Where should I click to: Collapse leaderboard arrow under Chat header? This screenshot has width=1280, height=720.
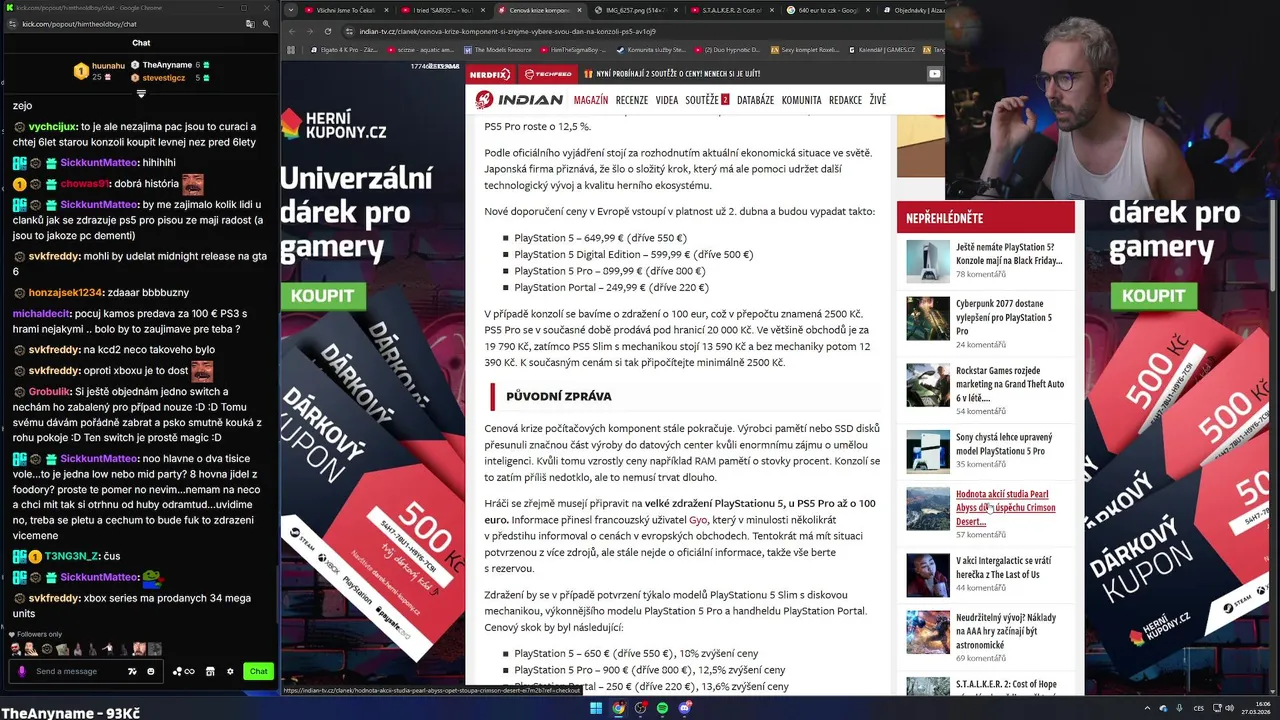click(141, 94)
